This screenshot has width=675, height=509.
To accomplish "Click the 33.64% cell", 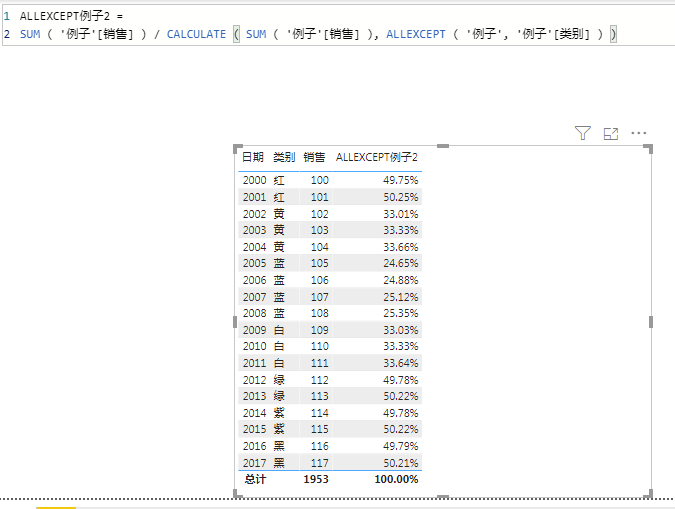I will click(x=400, y=363).
